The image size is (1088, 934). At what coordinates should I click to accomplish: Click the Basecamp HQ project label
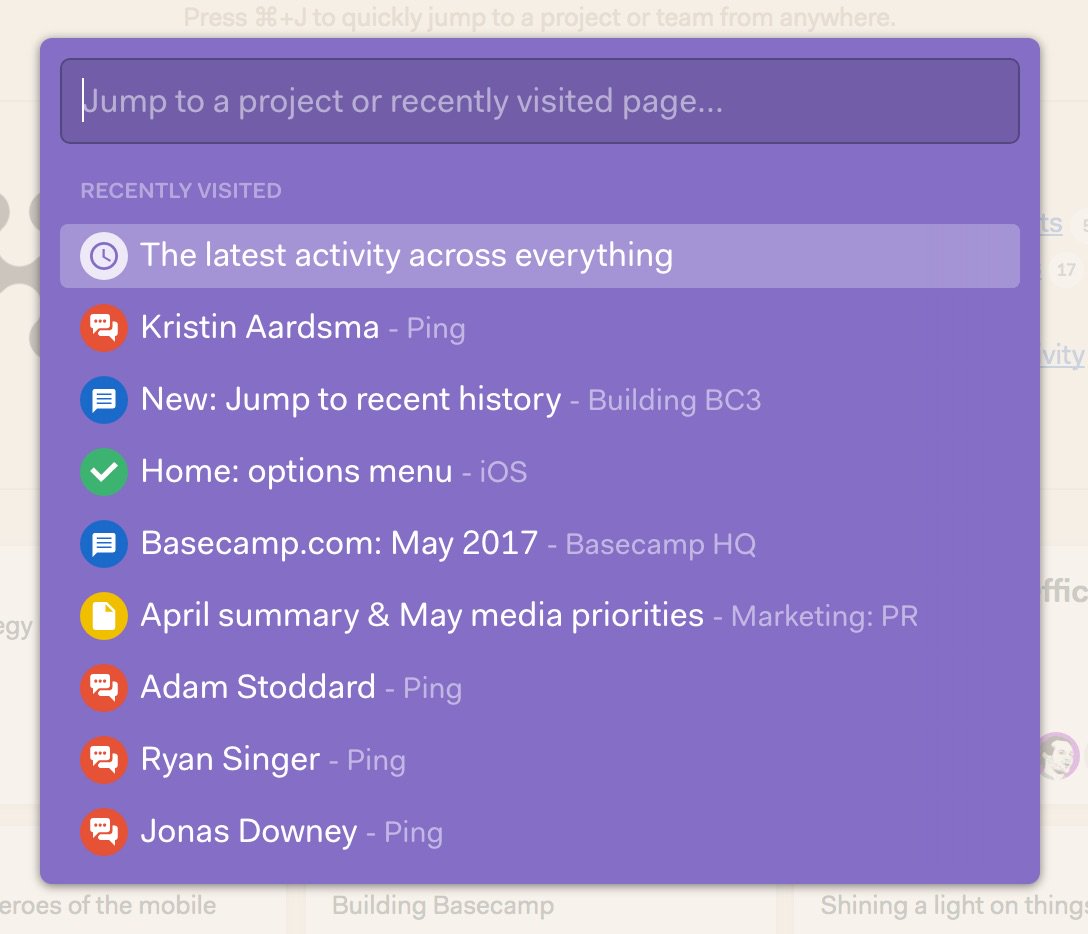(661, 545)
